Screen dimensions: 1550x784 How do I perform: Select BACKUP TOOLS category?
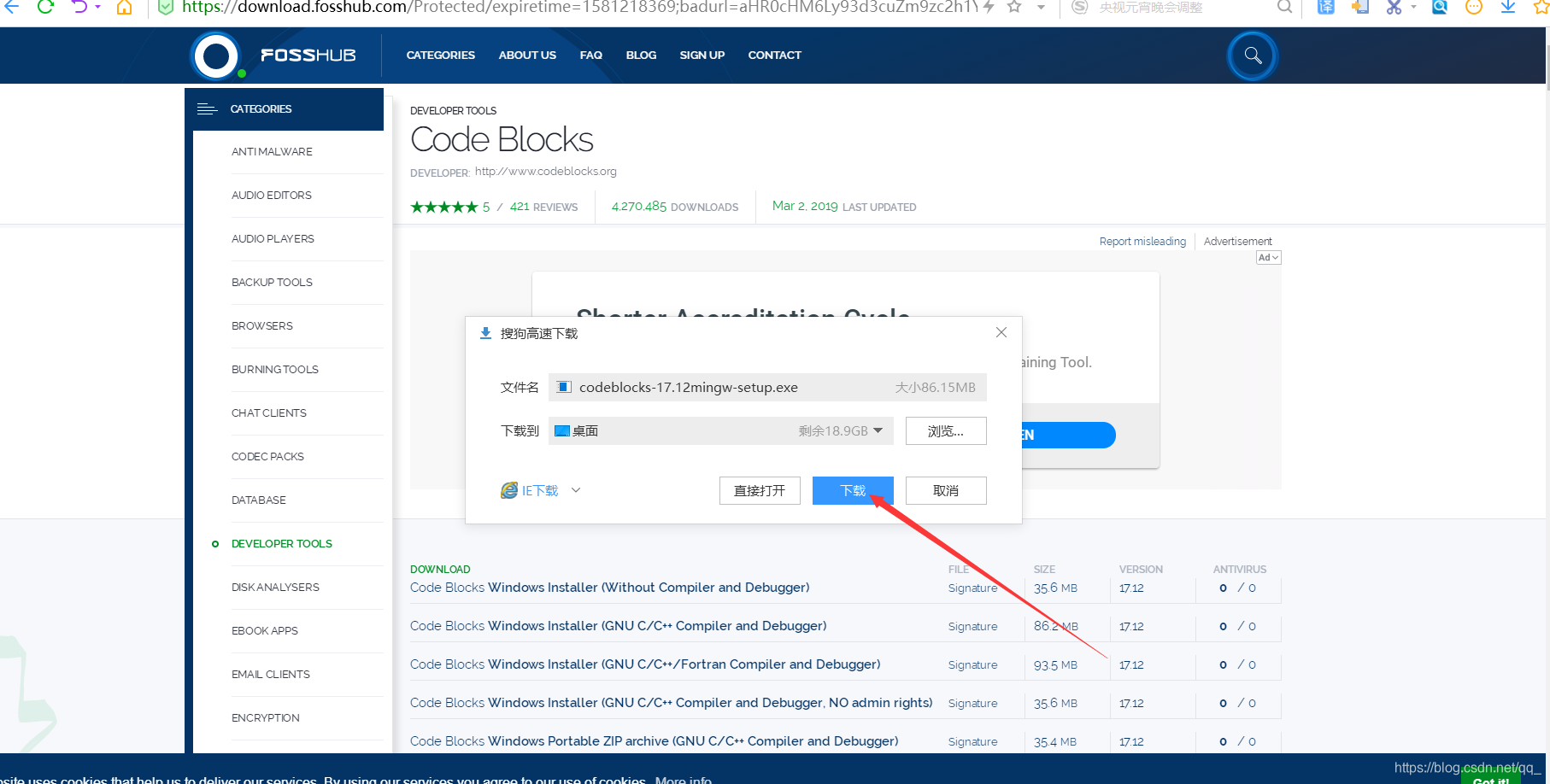tap(272, 282)
